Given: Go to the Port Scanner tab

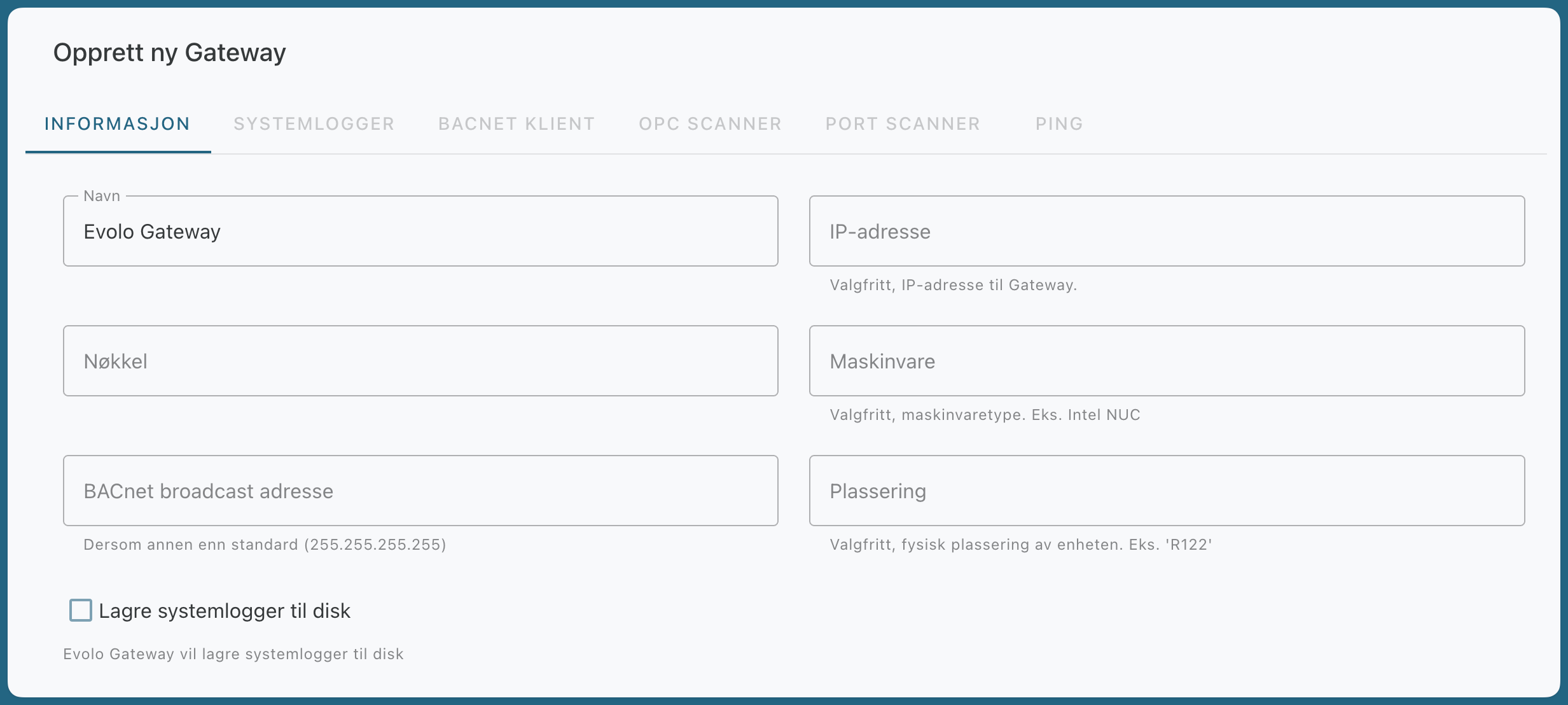Looking at the screenshot, I should [903, 123].
